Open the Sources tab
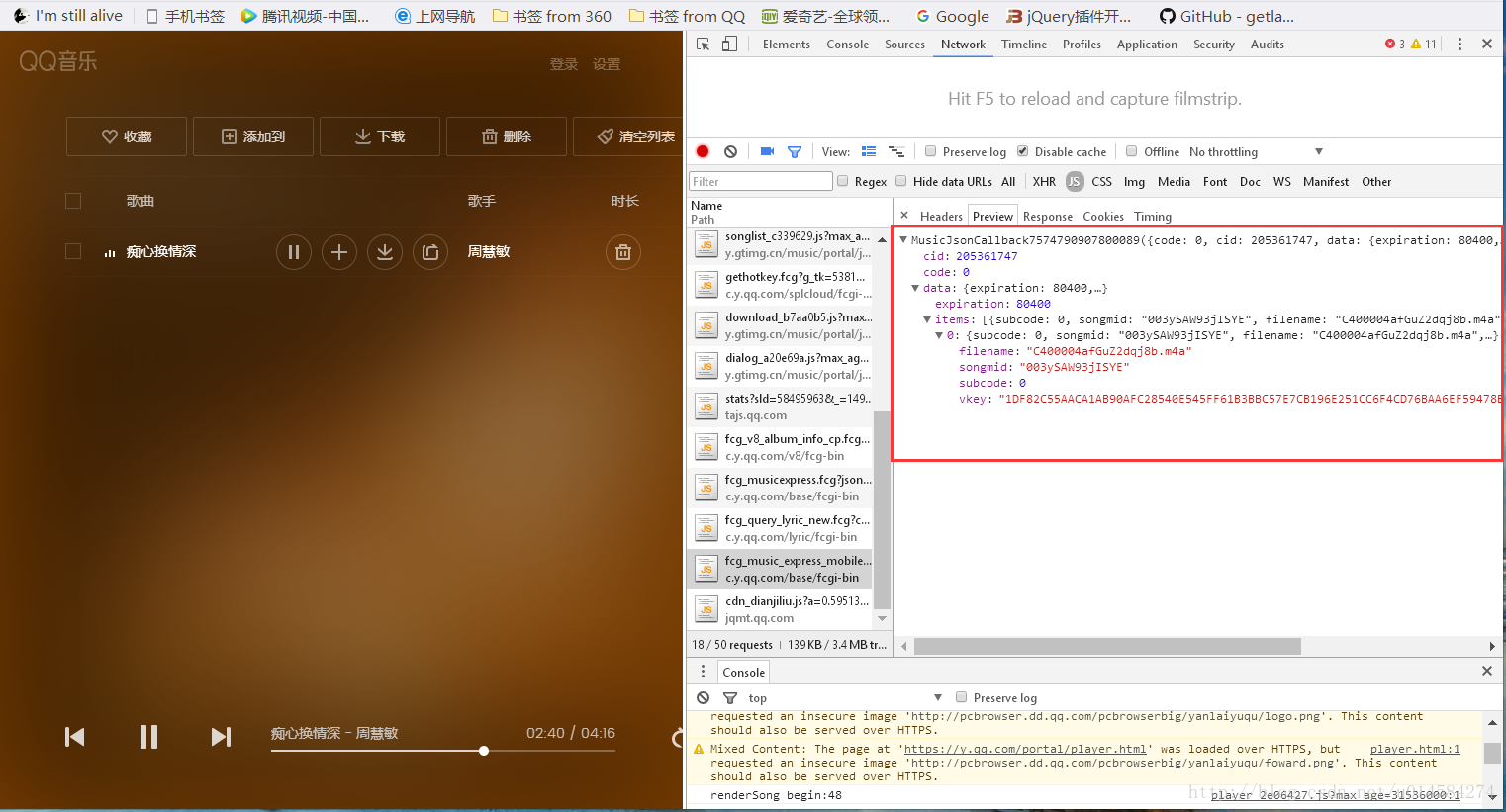The image size is (1506, 812). pyautogui.click(x=904, y=45)
